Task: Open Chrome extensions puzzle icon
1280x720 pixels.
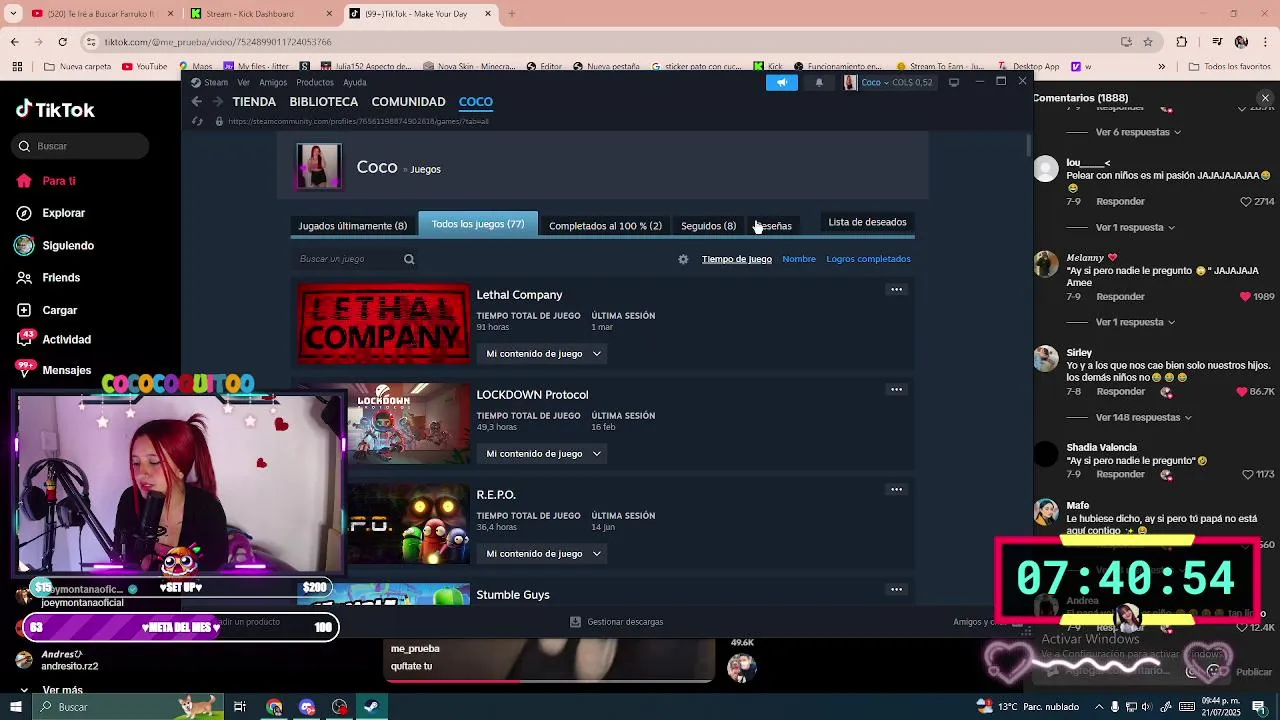Action: tap(1182, 42)
